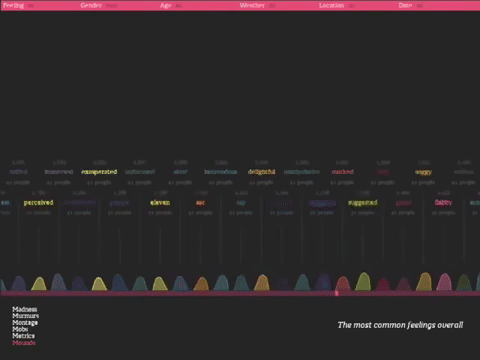
Task: Click the yellow mound under the 'exasperated' label
Action: [x=99, y=284]
